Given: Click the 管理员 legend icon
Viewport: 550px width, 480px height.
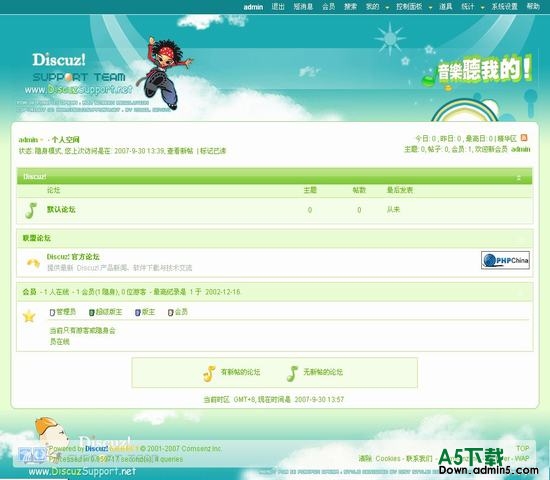Looking at the screenshot, I should click(x=52, y=312).
